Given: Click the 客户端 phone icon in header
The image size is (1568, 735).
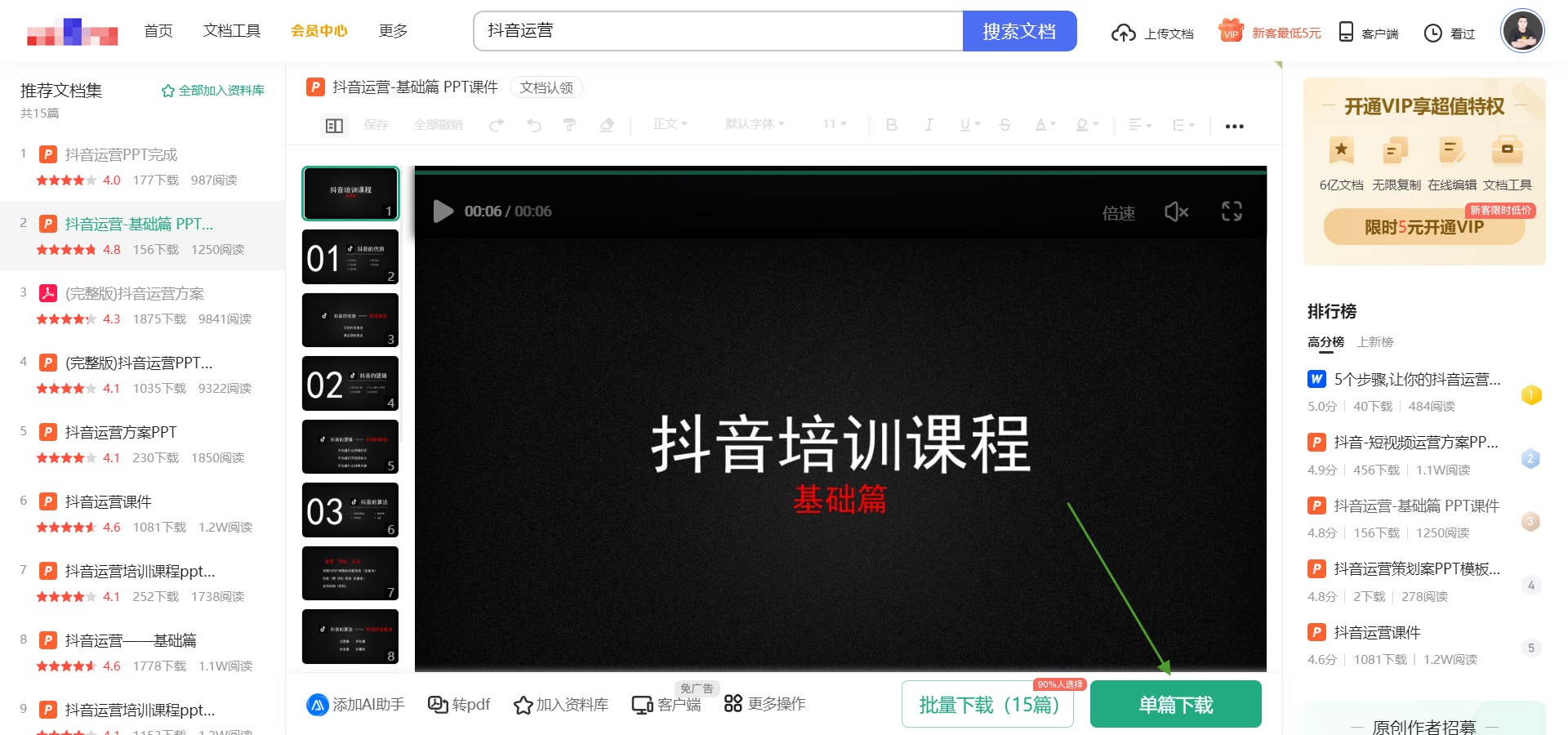Looking at the screenshot, I should coord(1346,32).
